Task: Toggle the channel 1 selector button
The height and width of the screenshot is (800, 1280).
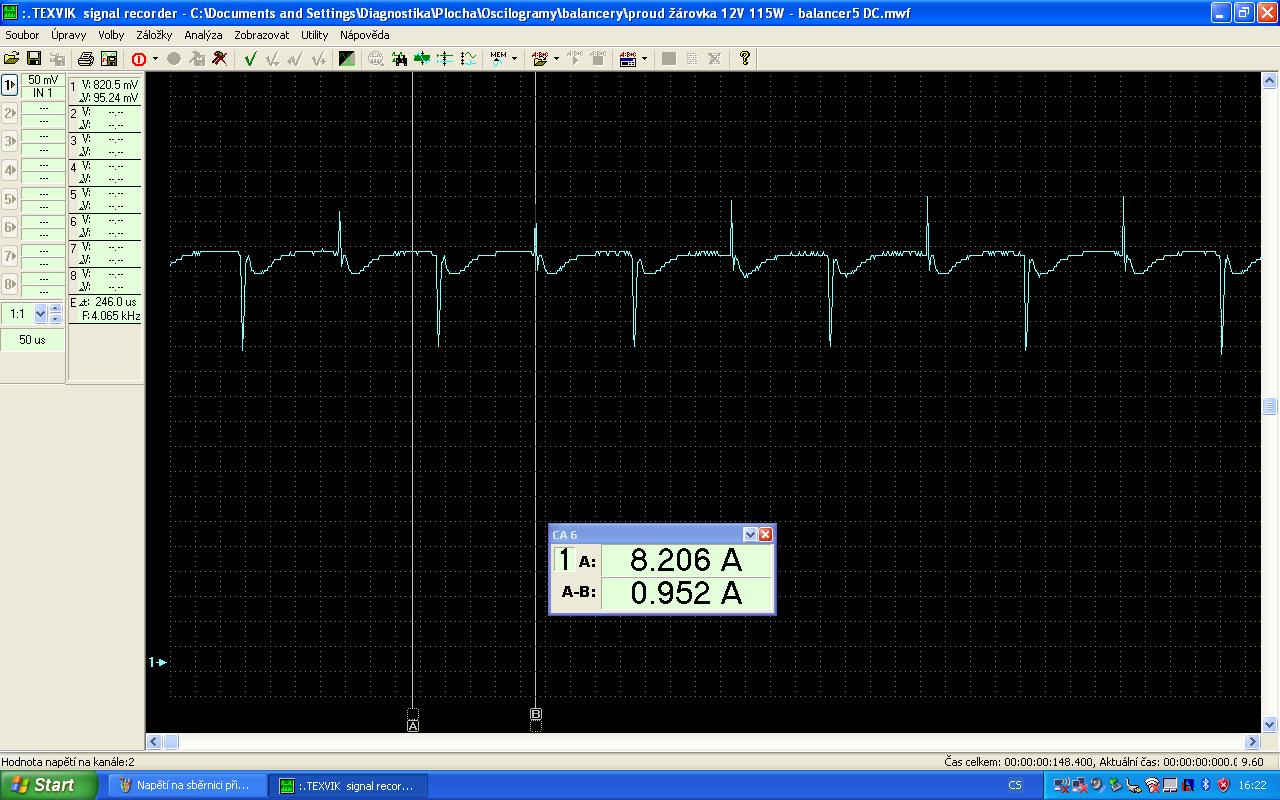Action: tap(10, 85)
